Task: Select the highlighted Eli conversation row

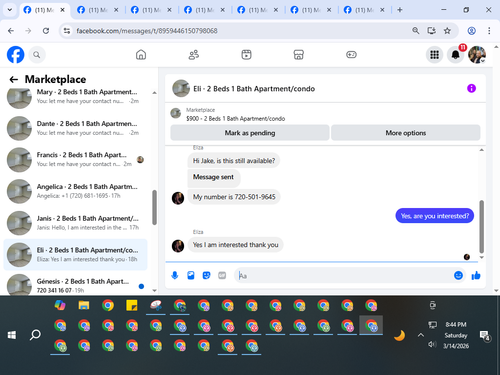Action: pyautogui.click(x=75, y=254)
